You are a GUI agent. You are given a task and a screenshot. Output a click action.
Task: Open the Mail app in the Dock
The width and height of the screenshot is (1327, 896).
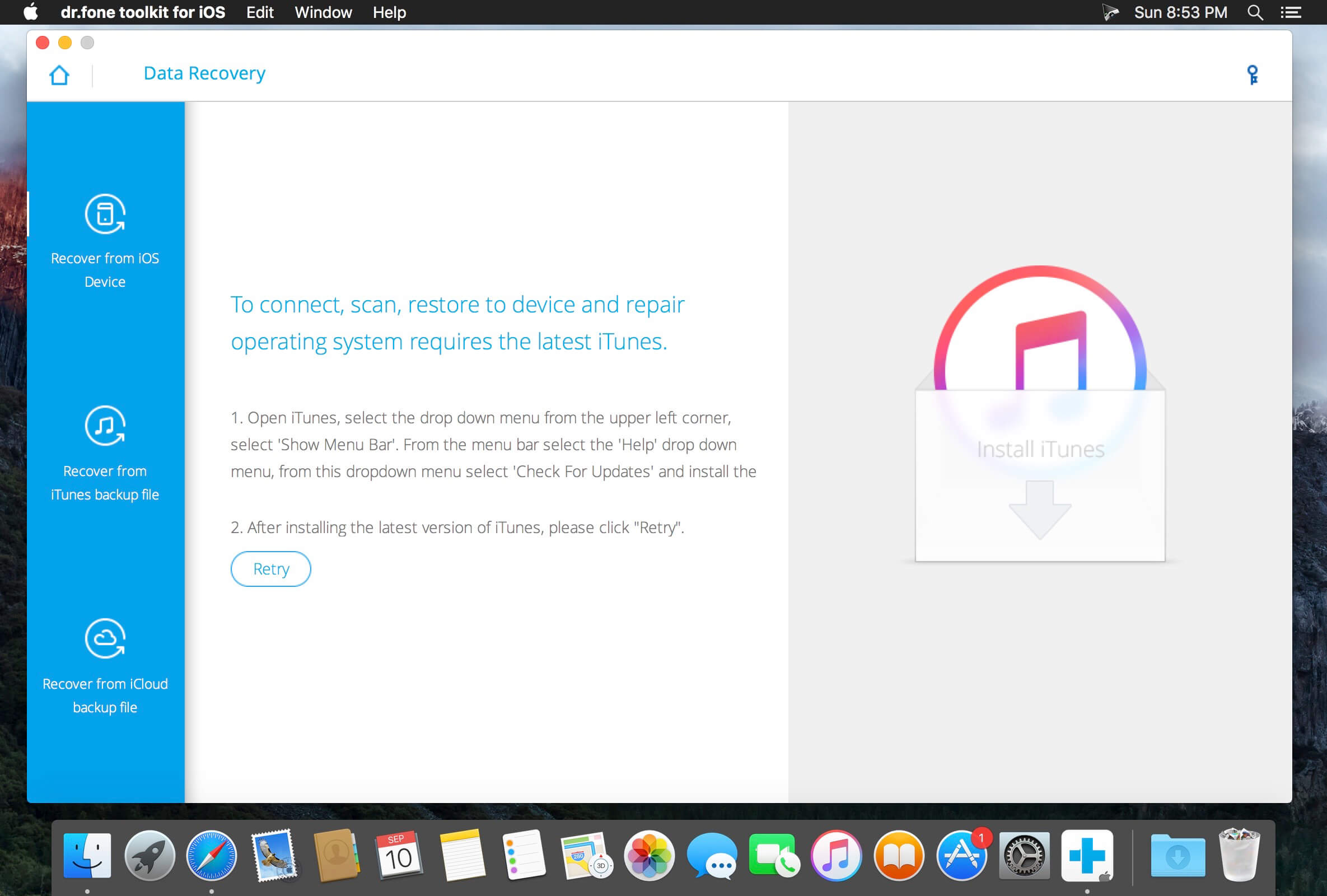click(x=274, y=856)
